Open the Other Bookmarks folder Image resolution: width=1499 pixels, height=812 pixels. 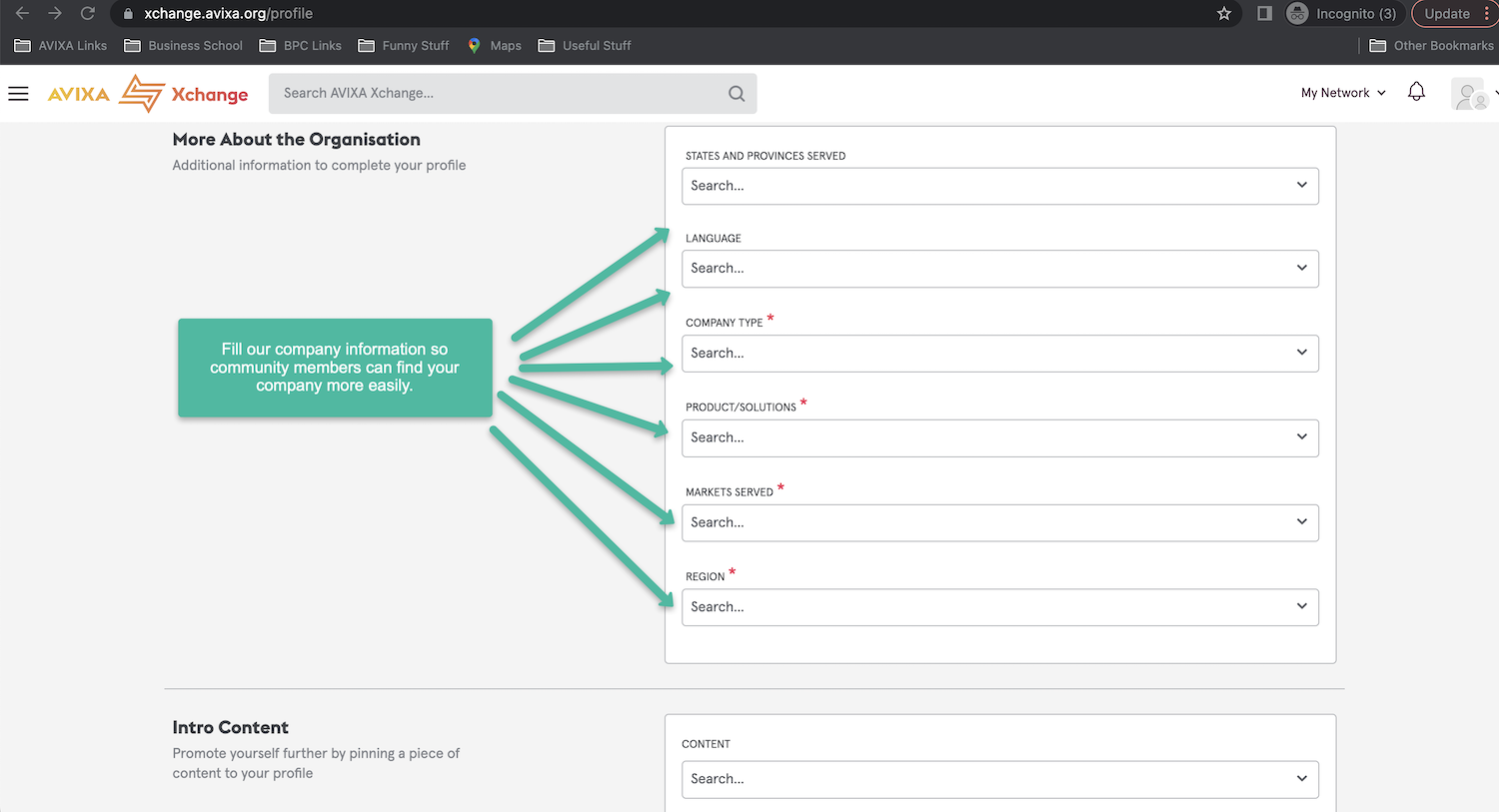pos(1431,45)
